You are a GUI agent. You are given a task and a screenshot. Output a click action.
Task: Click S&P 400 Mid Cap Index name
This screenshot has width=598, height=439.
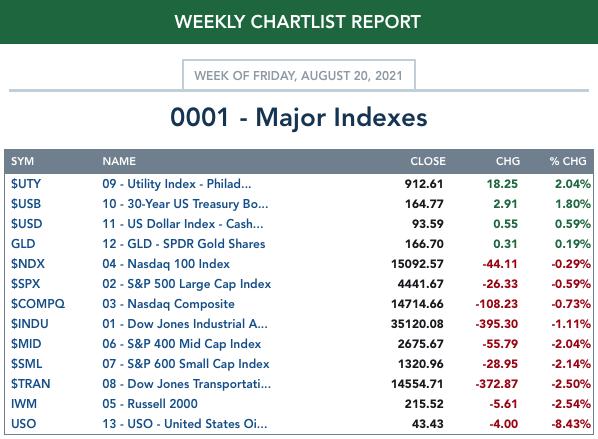coord(182,344)
